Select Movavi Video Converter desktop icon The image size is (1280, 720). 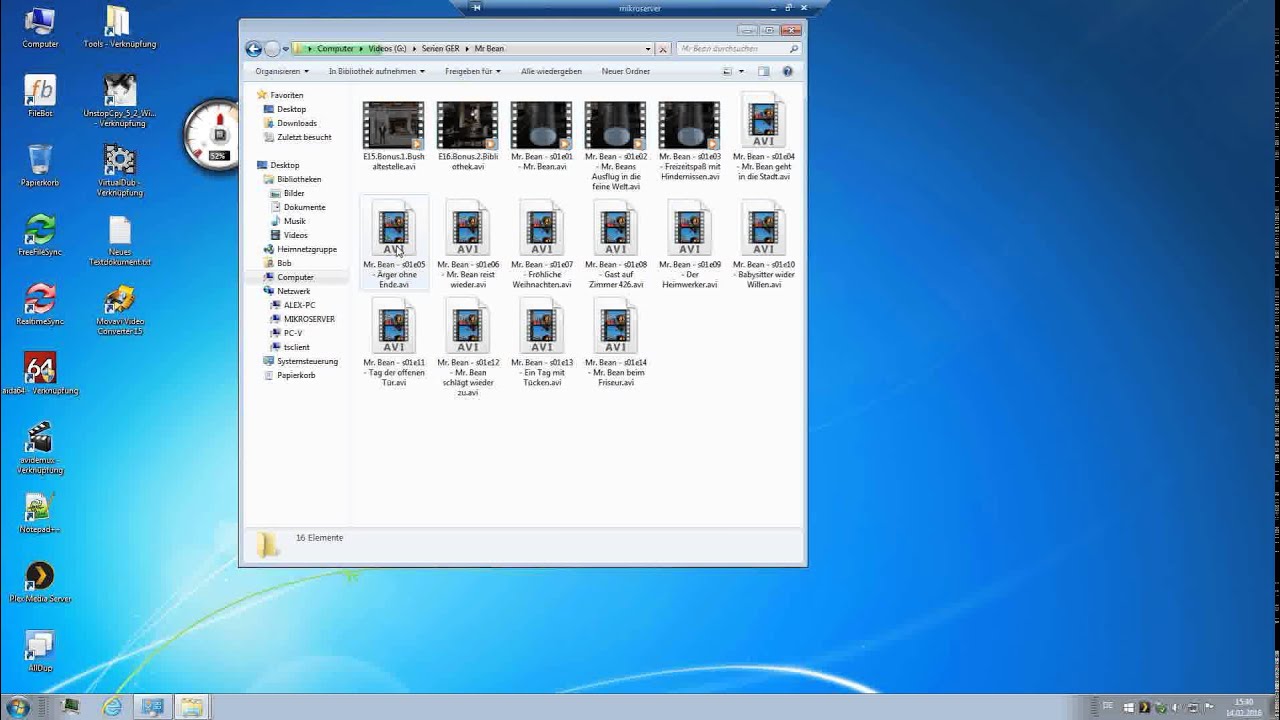click(x=120, y=310)
